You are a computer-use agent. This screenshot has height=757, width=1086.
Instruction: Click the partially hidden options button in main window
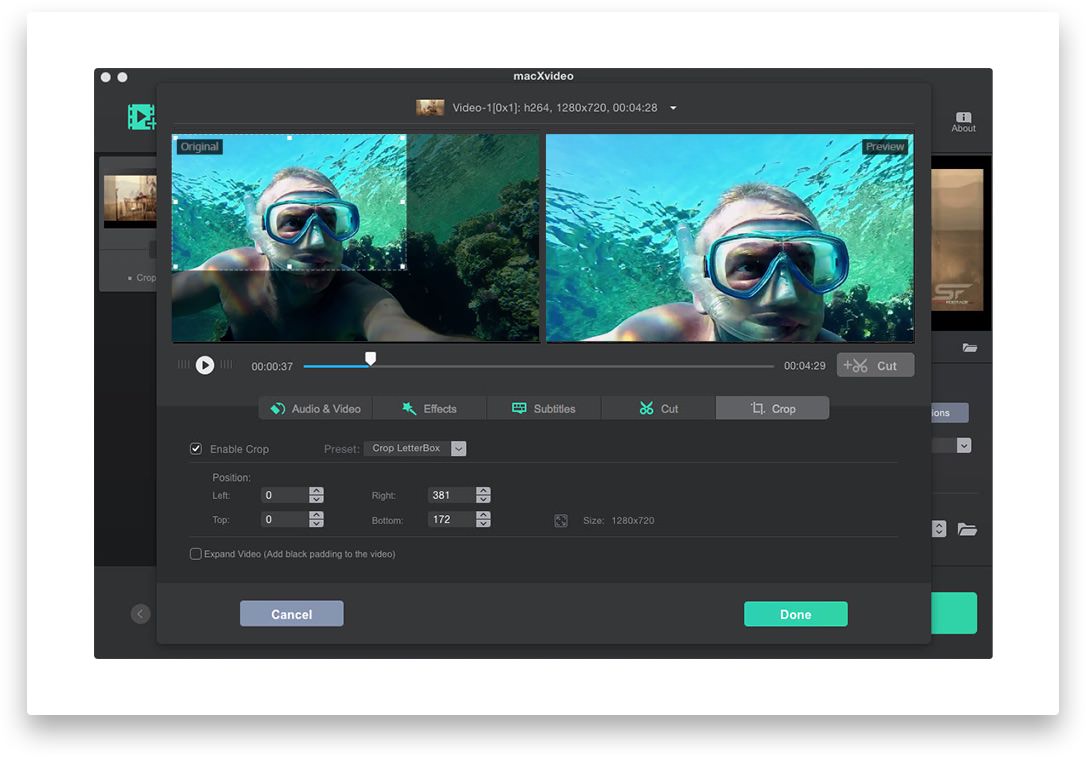(950, 413)
